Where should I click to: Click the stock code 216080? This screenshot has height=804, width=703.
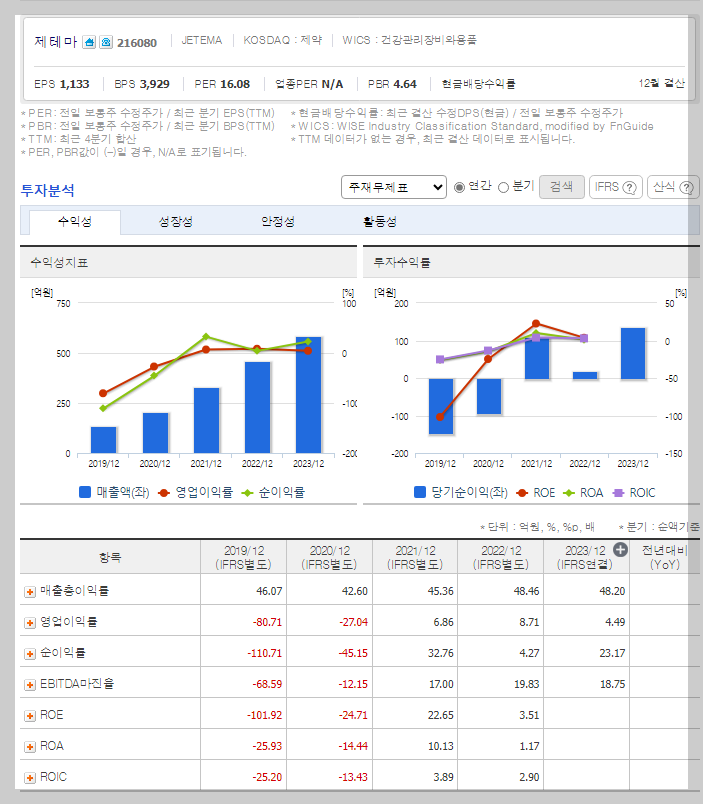pos(137,43)
